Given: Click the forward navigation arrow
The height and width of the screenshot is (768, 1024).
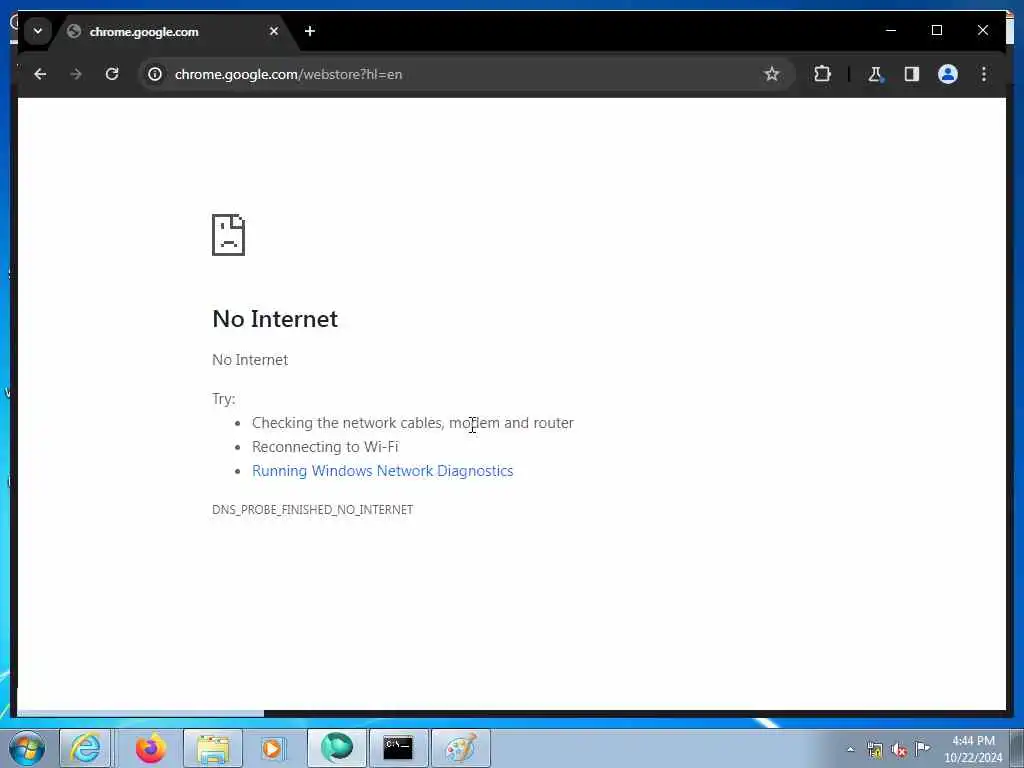Looking at the screenshot, I should (x=76, y=74).
